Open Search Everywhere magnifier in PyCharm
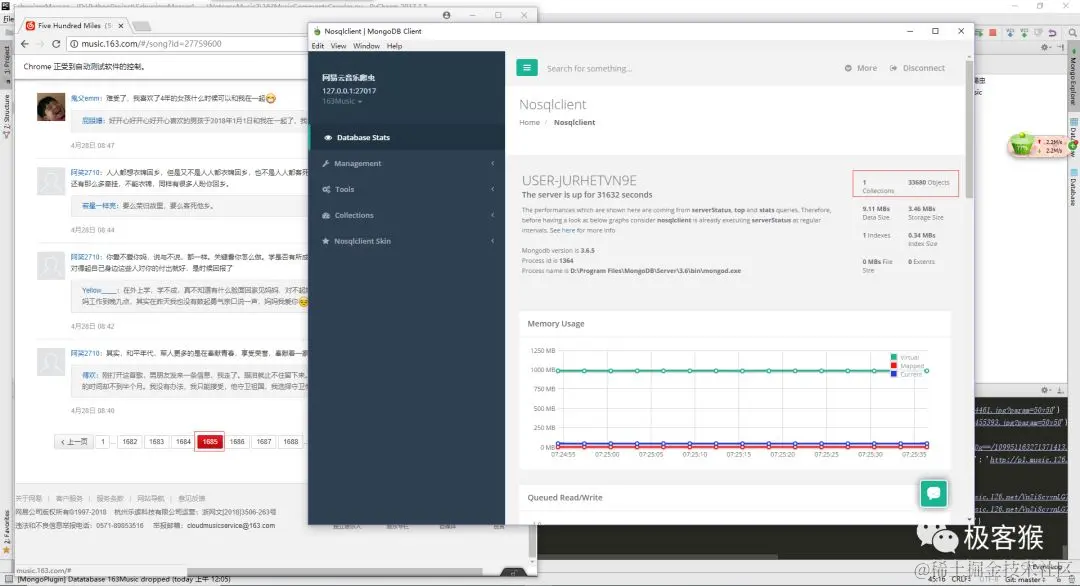 pyautogui.click(x=1072, y=32)
